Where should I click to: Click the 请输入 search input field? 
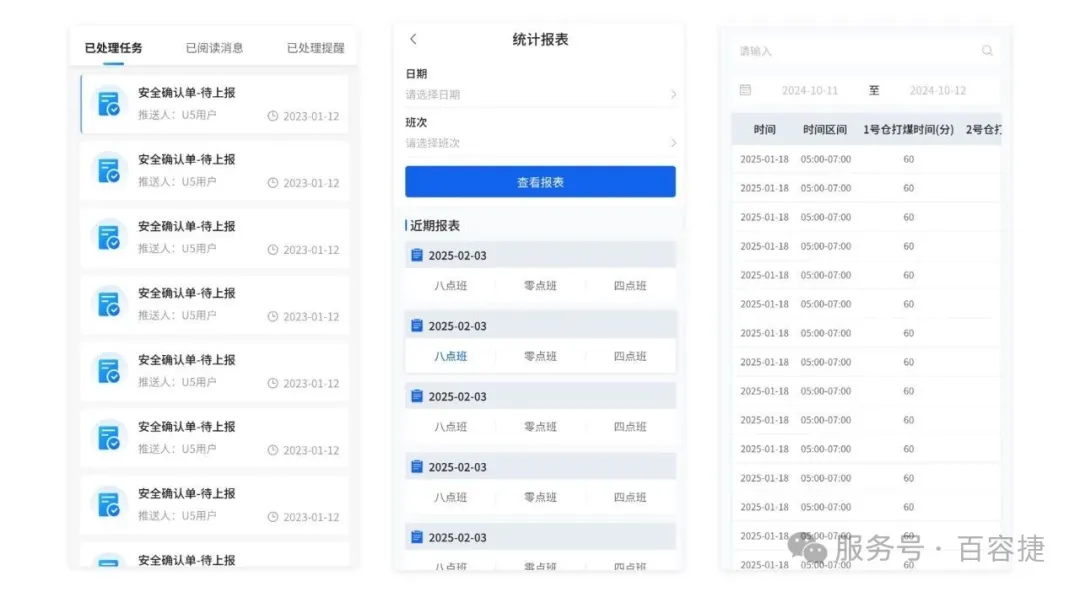pos(850,51)
